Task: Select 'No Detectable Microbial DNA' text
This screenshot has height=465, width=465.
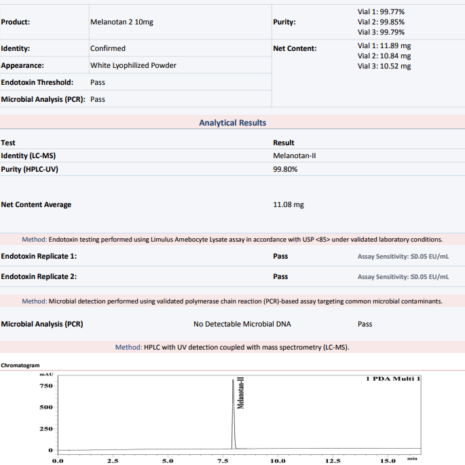Action: pos(242,324)
